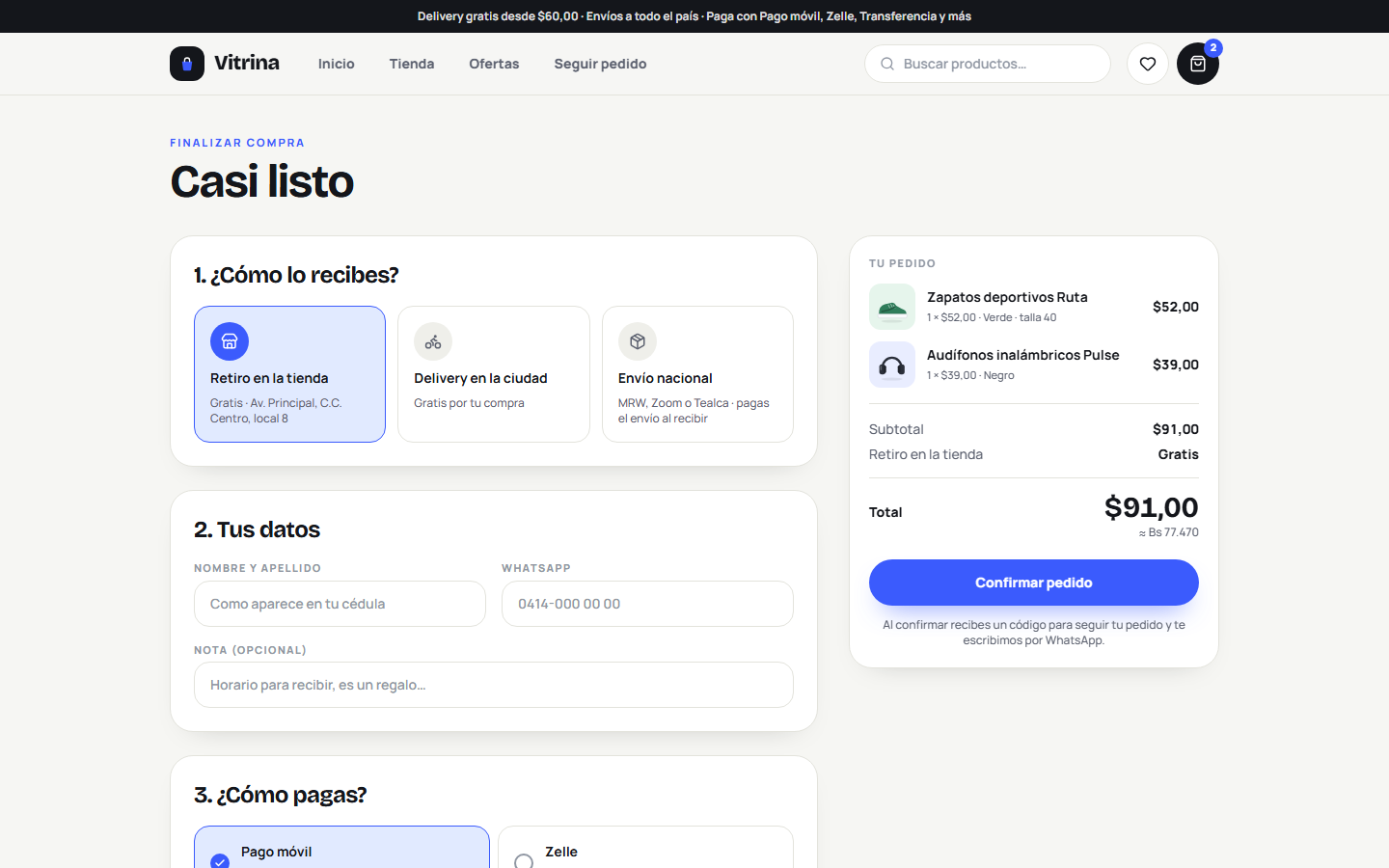Click the headphones thumbnail for Audífonos inalámbricos Pulse
The width and height of the screenshot is (1389, 868).
point(892,365)
